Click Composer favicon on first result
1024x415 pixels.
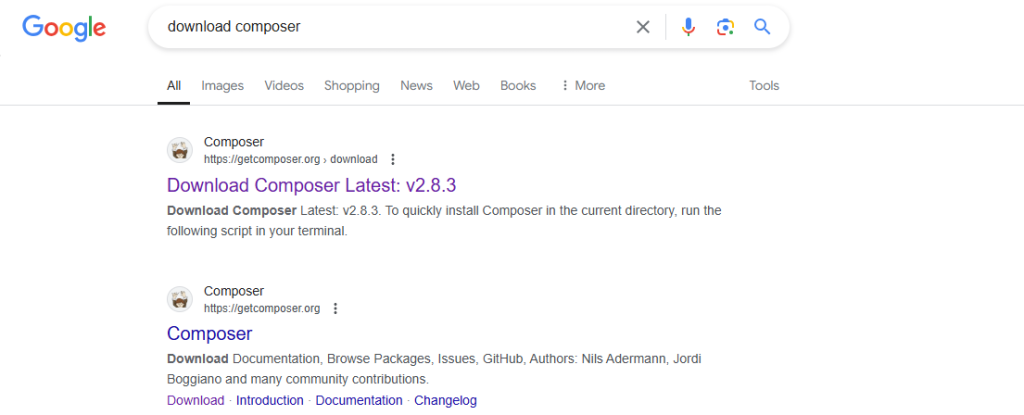coord(180,150)
